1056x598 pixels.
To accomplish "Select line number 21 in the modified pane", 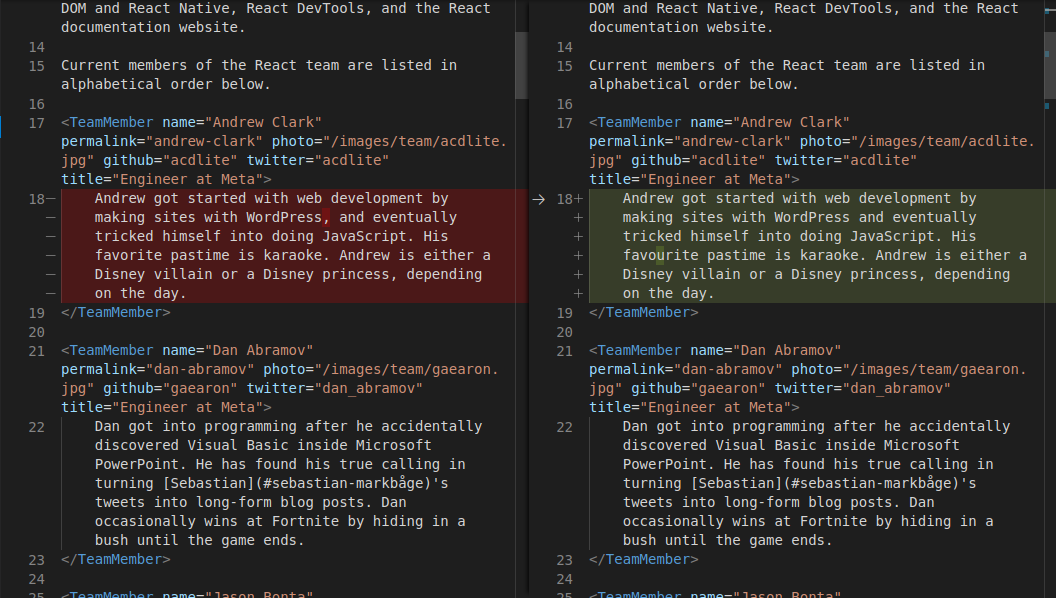I will pyautogui.click(x=564, y=351).
